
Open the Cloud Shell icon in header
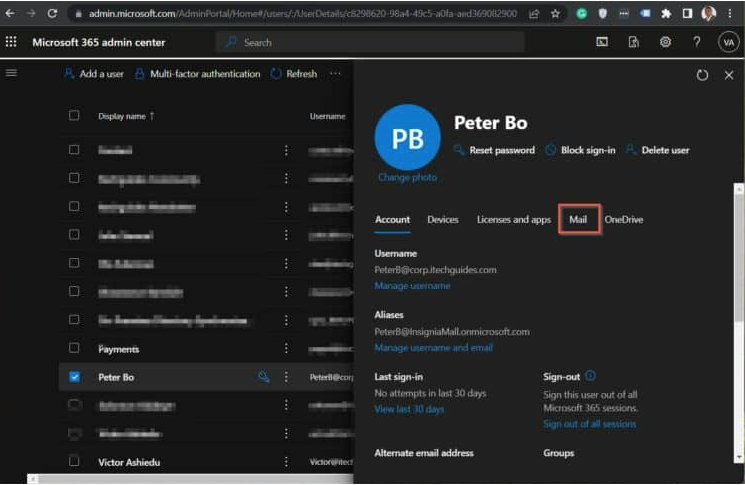[602, 42]
